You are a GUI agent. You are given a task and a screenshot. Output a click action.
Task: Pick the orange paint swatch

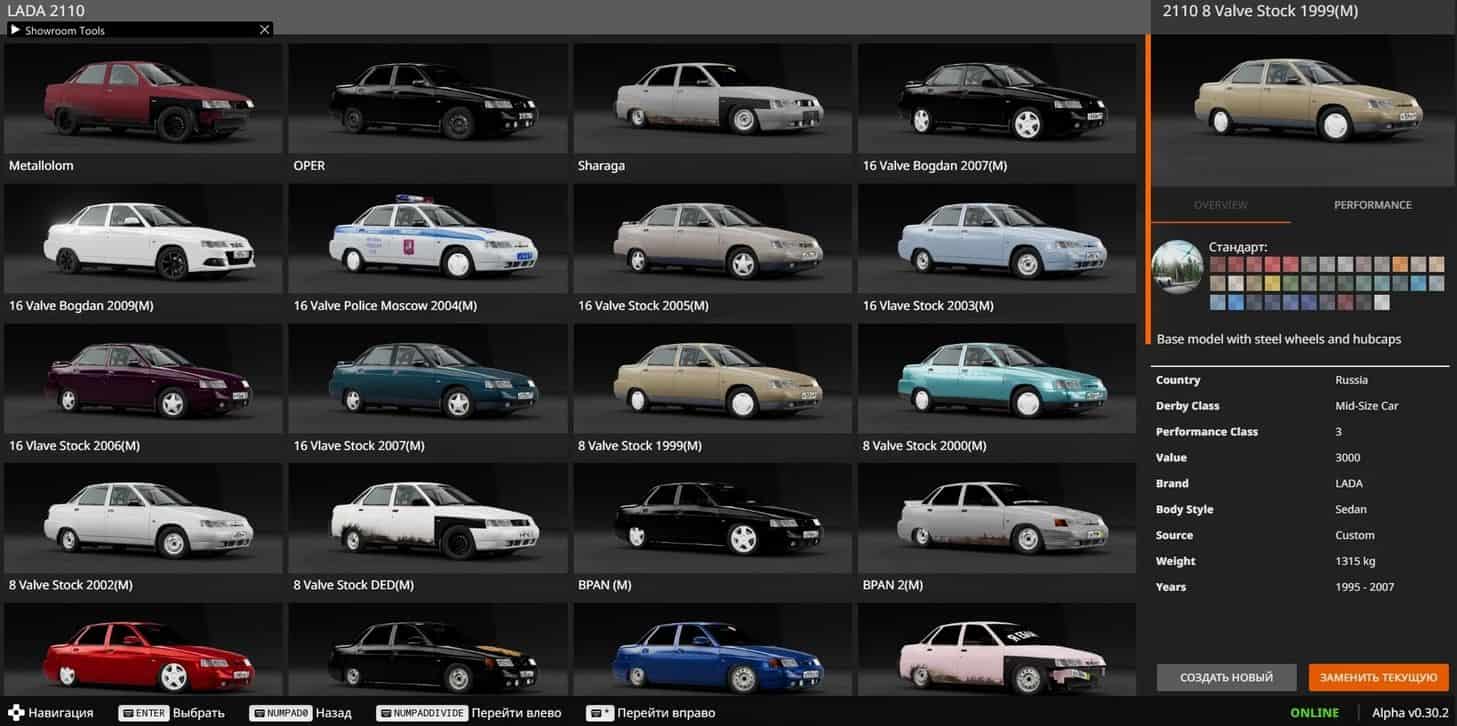1400,265
